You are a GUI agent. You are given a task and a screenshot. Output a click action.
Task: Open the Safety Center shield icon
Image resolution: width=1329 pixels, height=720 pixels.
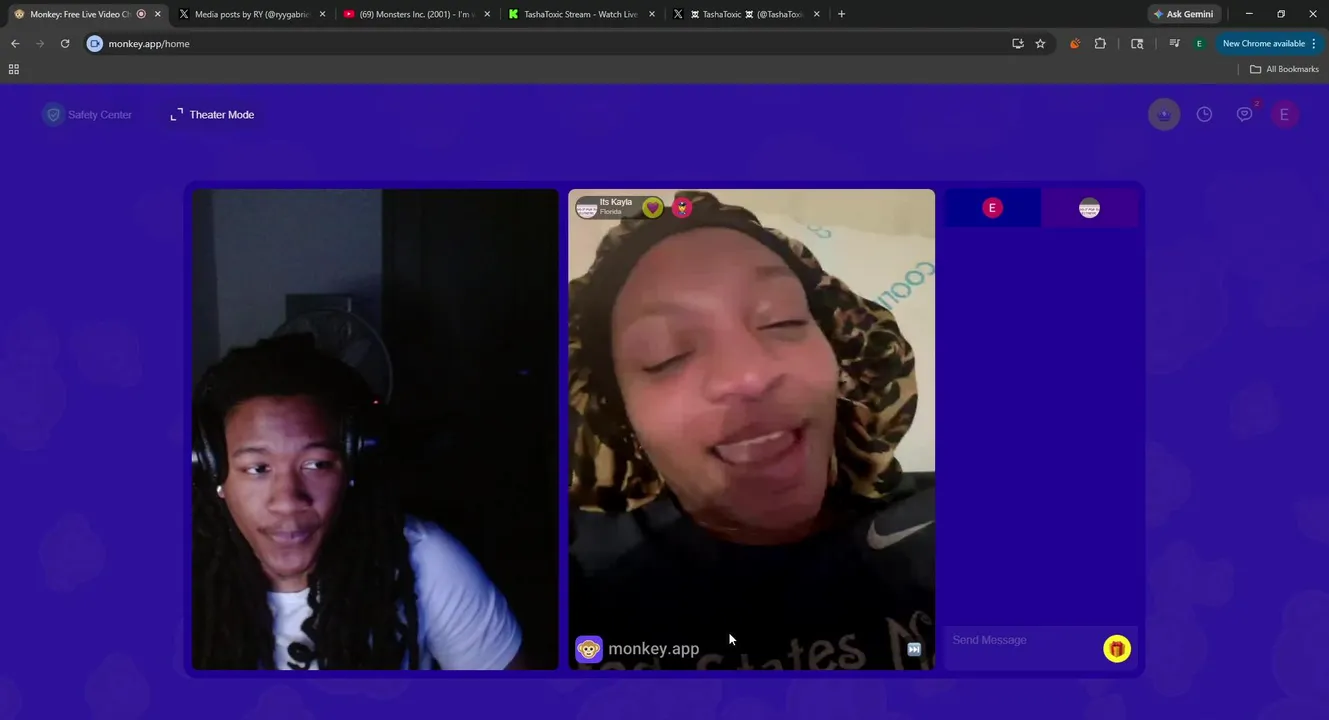coord(53,115)
